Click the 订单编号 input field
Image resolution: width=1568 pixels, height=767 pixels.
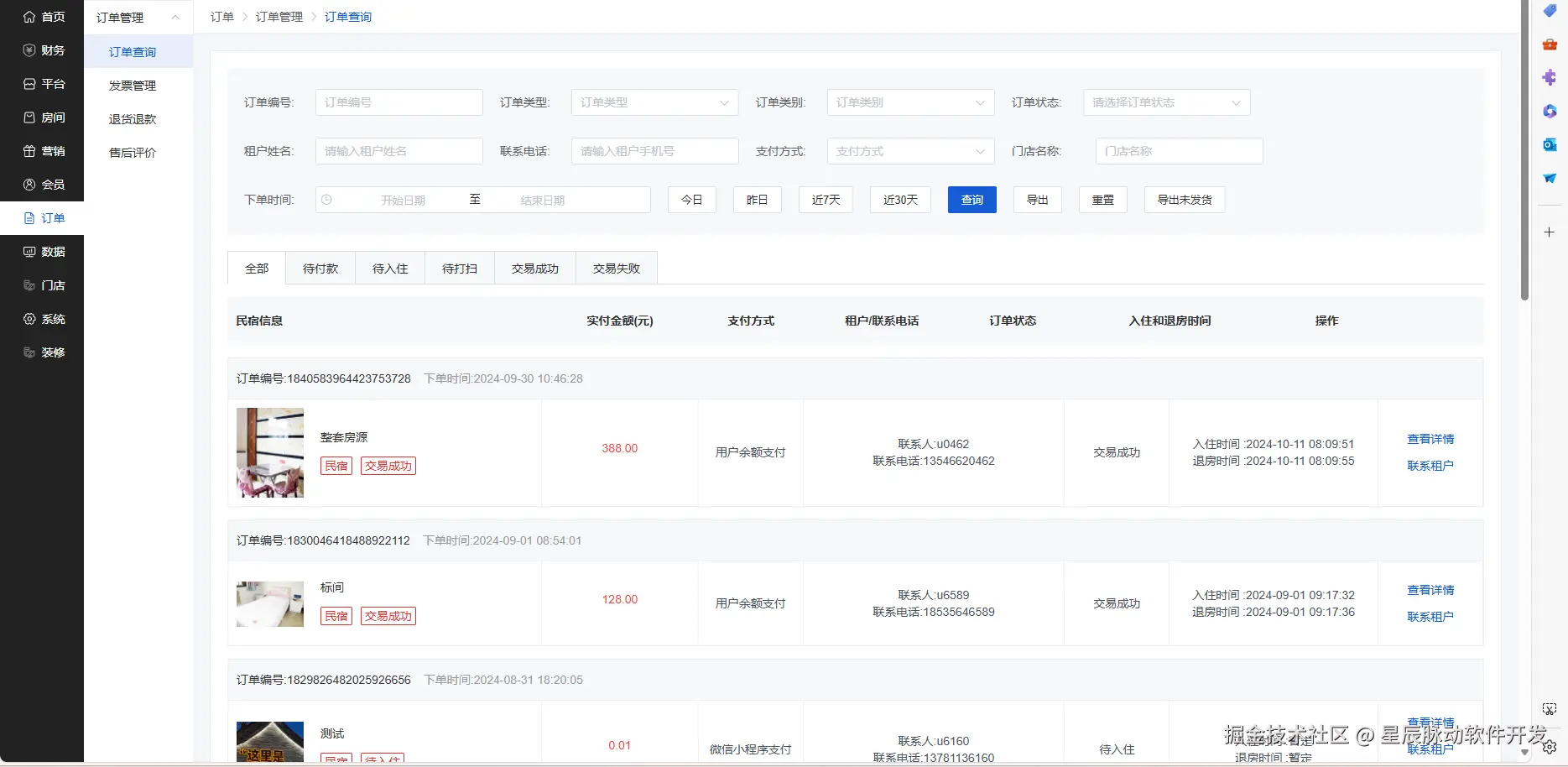[399, 102]
